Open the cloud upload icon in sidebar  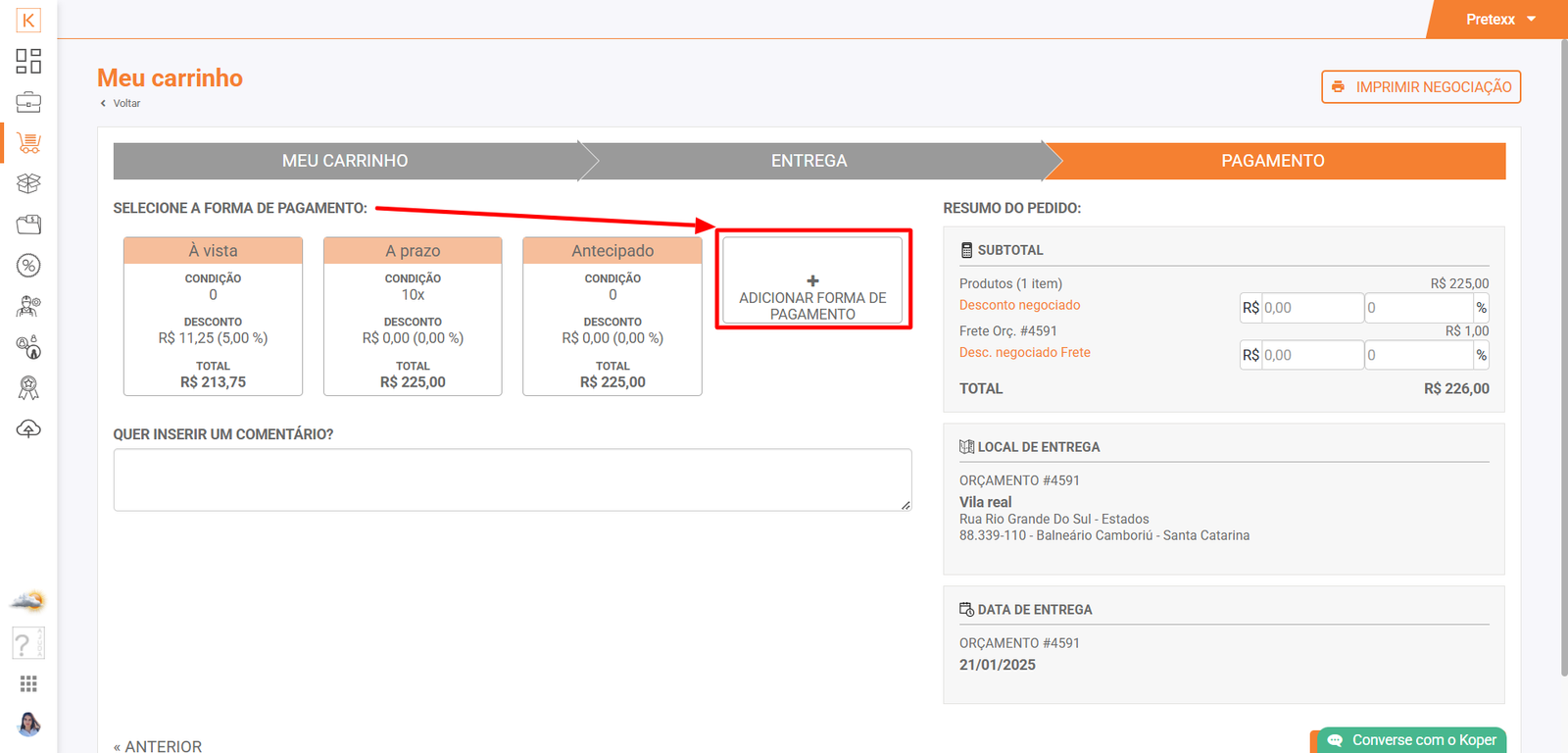tap(28, 429)
